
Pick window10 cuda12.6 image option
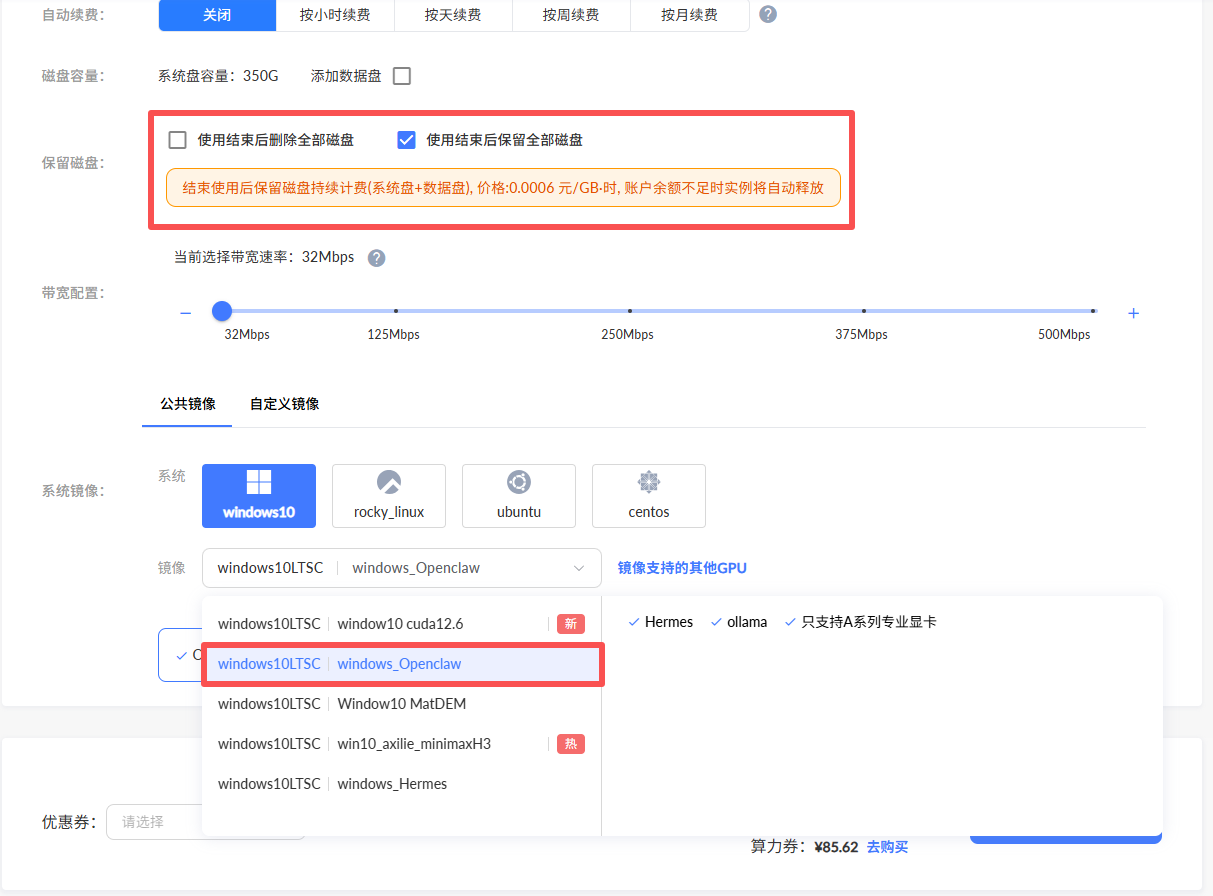(401, 624)
